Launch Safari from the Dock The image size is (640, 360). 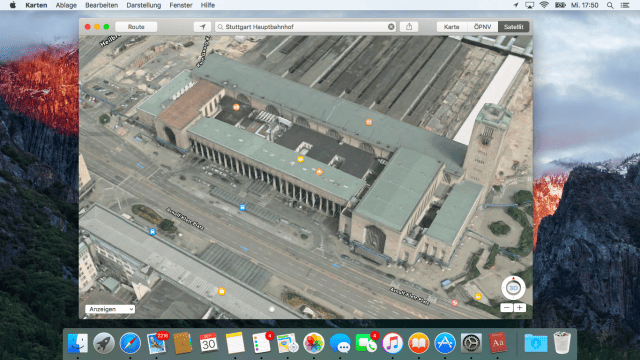click(130, 343)
